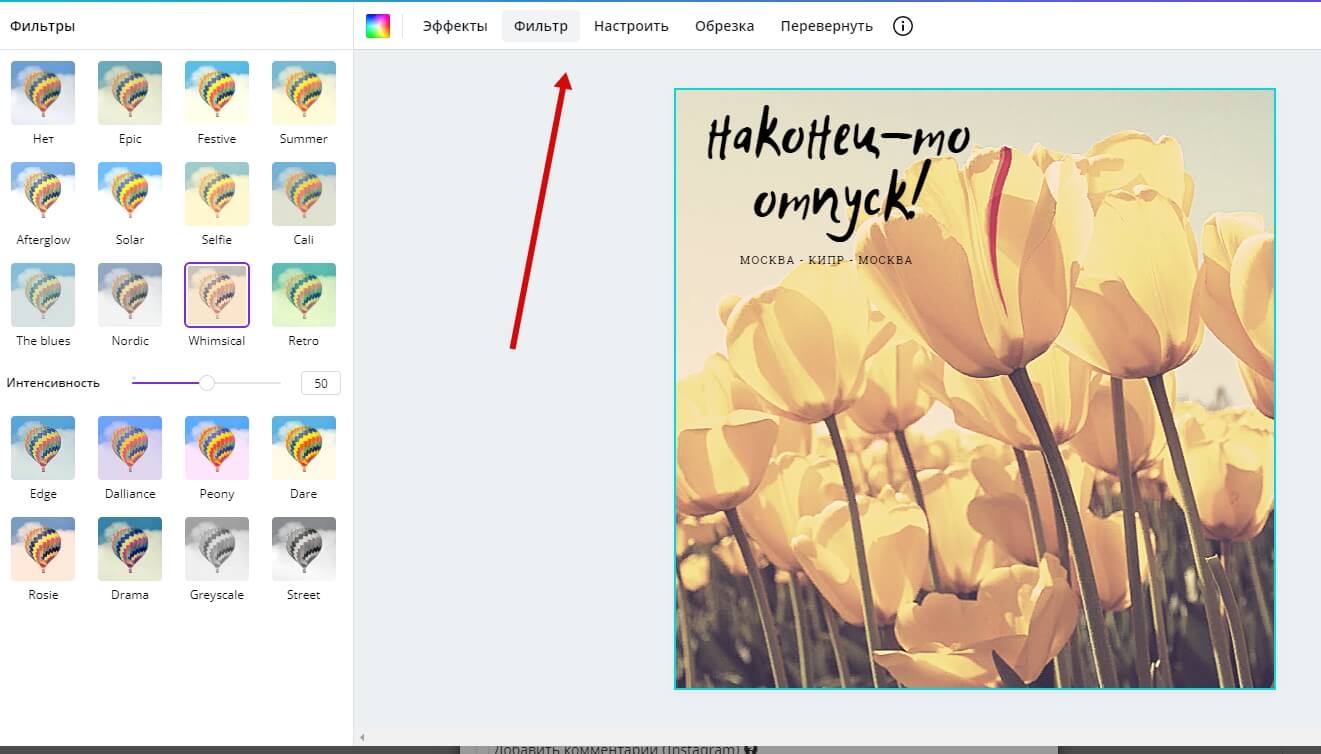Screen dimensions: 1321x754
Task: Click Перевернуть to flip the image
Action: [827, 26]
